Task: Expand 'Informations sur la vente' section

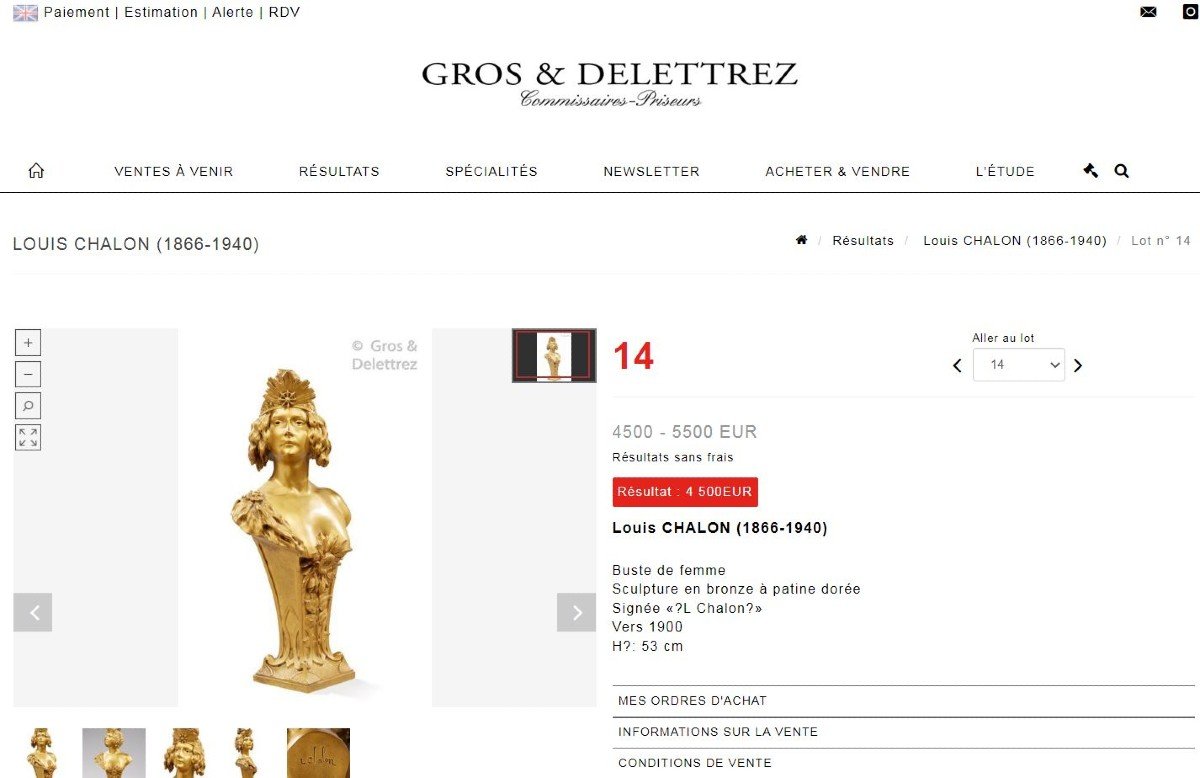Action: click(903, 732)
